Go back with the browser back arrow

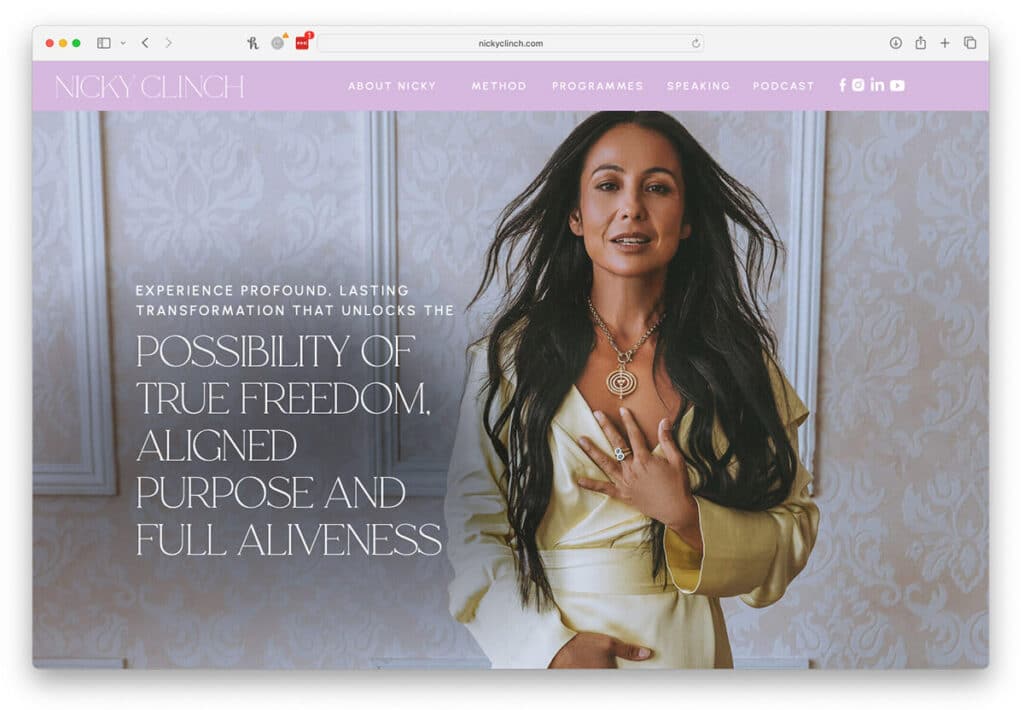pyautogui.click(x=145, y=43)
